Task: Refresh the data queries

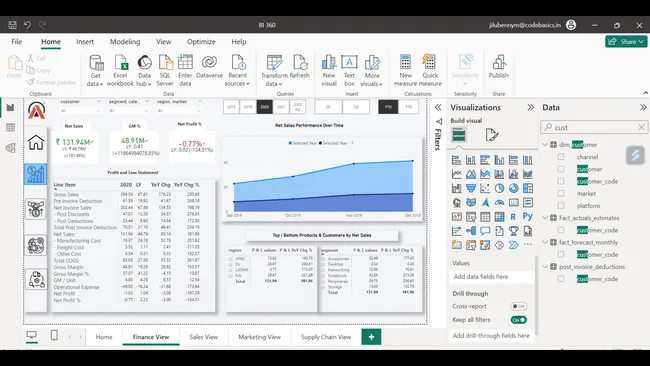Action: point(299,67)
